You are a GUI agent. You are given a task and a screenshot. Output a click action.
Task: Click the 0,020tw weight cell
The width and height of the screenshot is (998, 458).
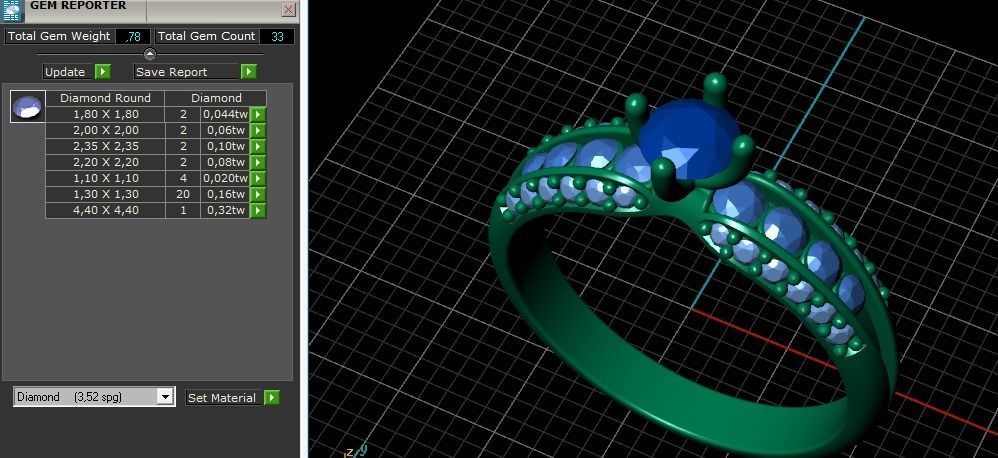(225, 178)
